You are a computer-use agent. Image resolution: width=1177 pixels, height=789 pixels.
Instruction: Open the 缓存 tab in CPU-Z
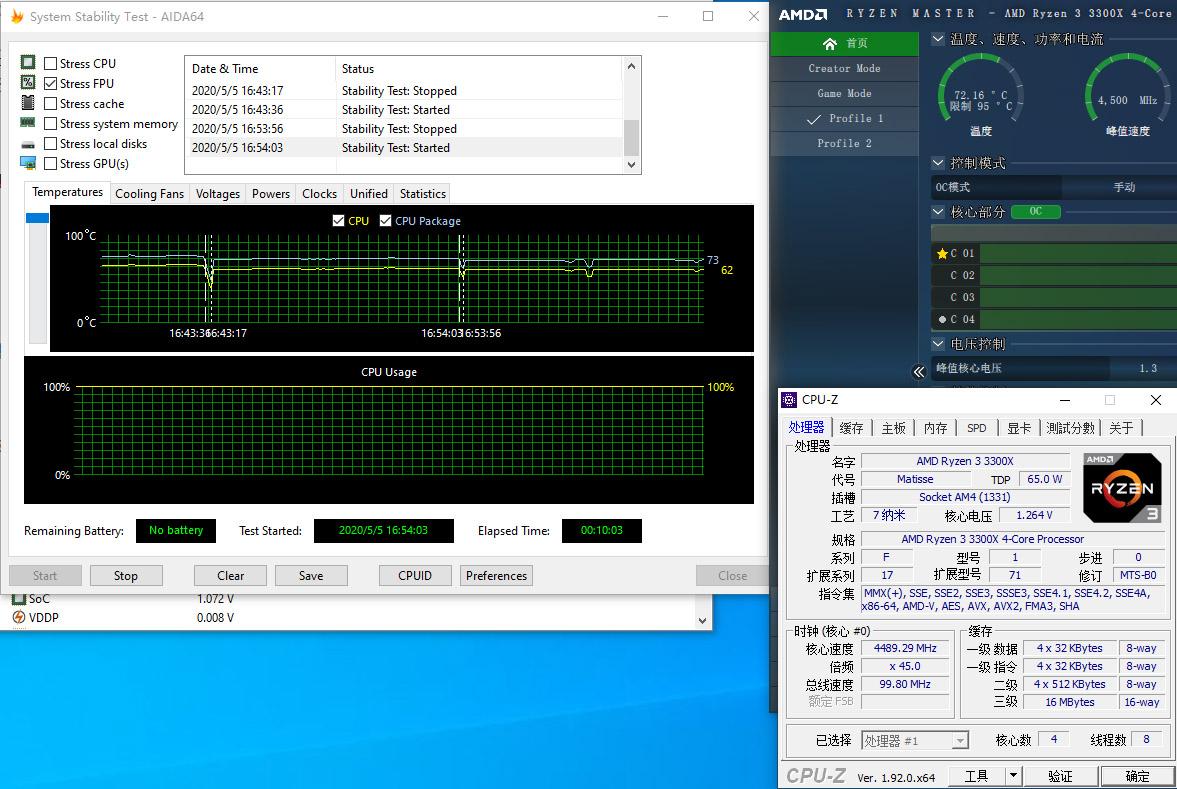coord(851,428)
